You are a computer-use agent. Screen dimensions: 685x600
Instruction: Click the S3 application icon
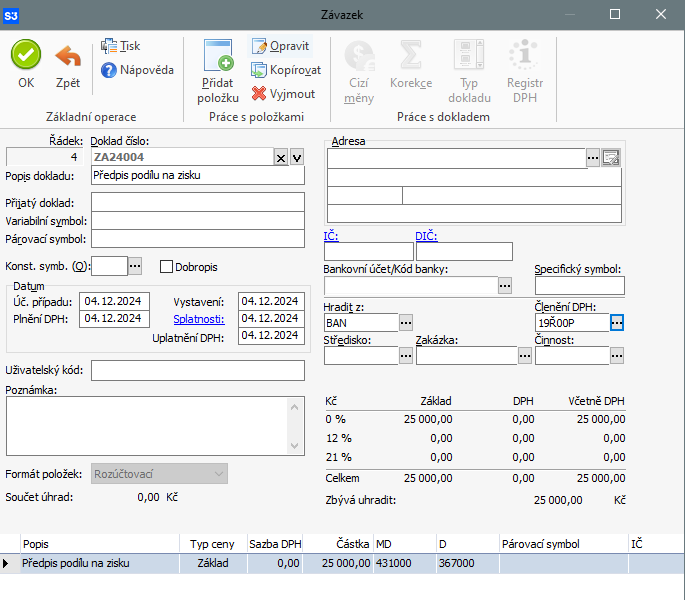[11, 16]
